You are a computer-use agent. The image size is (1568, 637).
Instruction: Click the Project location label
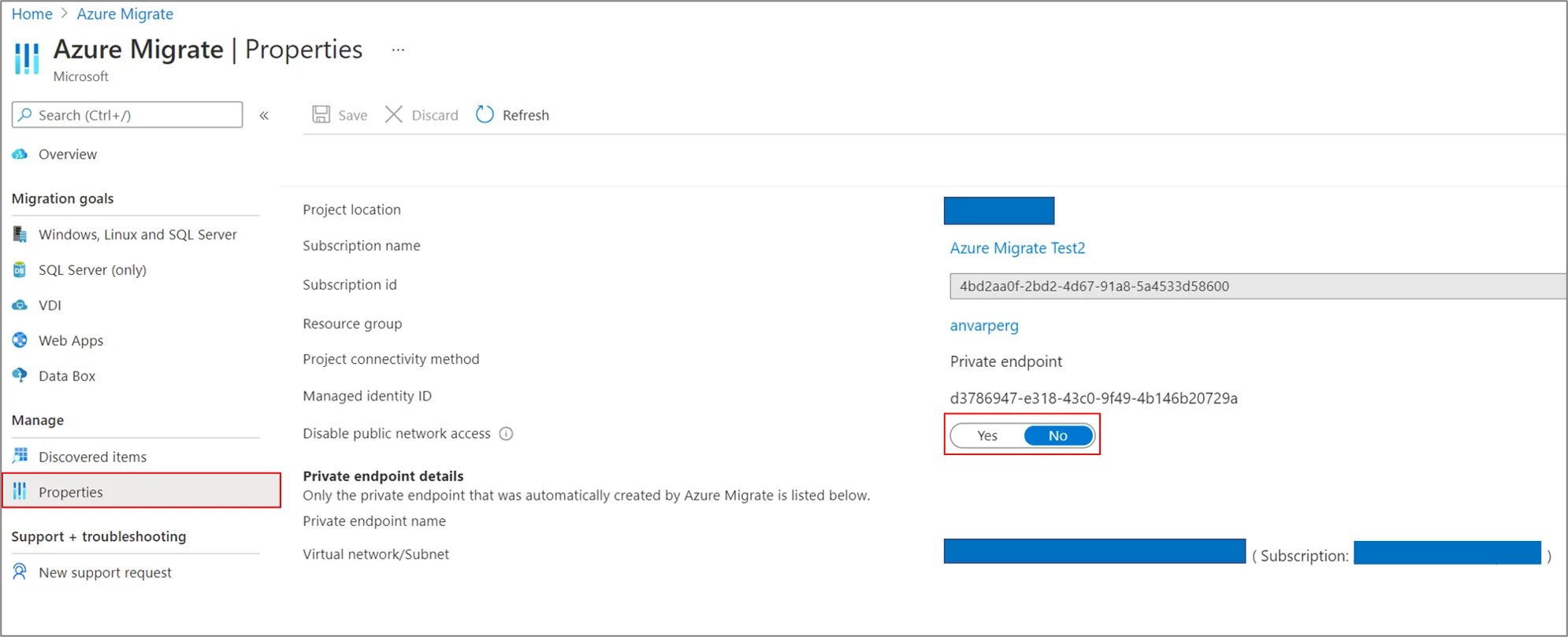point(351,209)
